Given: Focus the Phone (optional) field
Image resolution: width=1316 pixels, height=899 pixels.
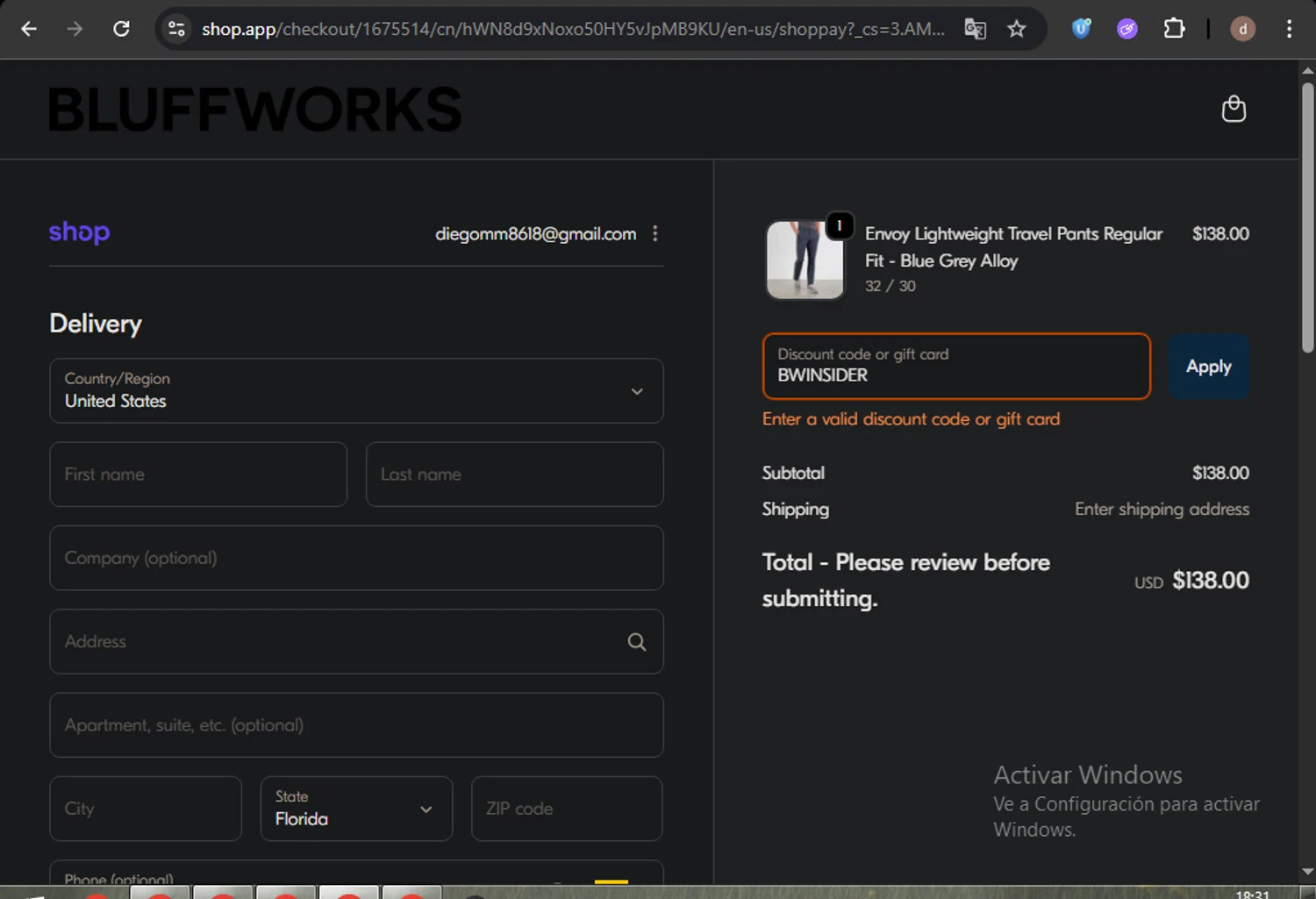Looking at the screenshot, I should pyautogui.click(x=356, y=874).
